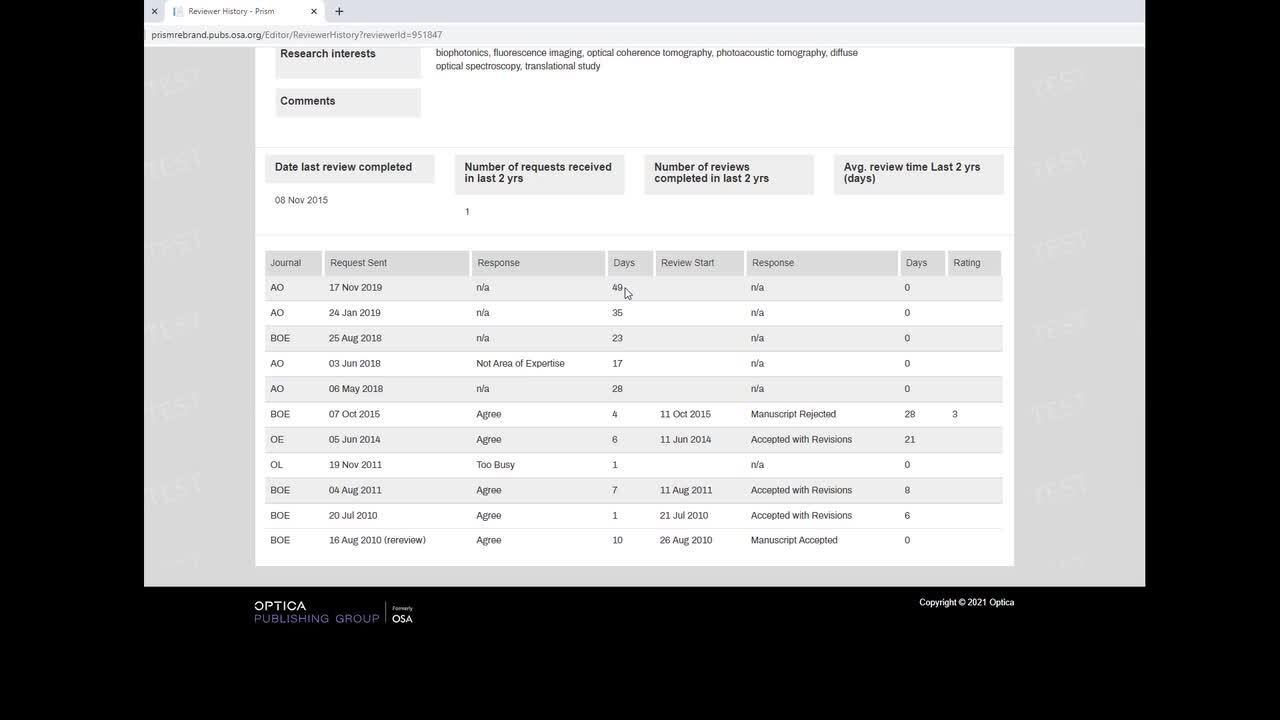Screen dimensions: 1280x720
Task: Click review start date 11 Oct 2015
Action: click(x=685, y=414)
